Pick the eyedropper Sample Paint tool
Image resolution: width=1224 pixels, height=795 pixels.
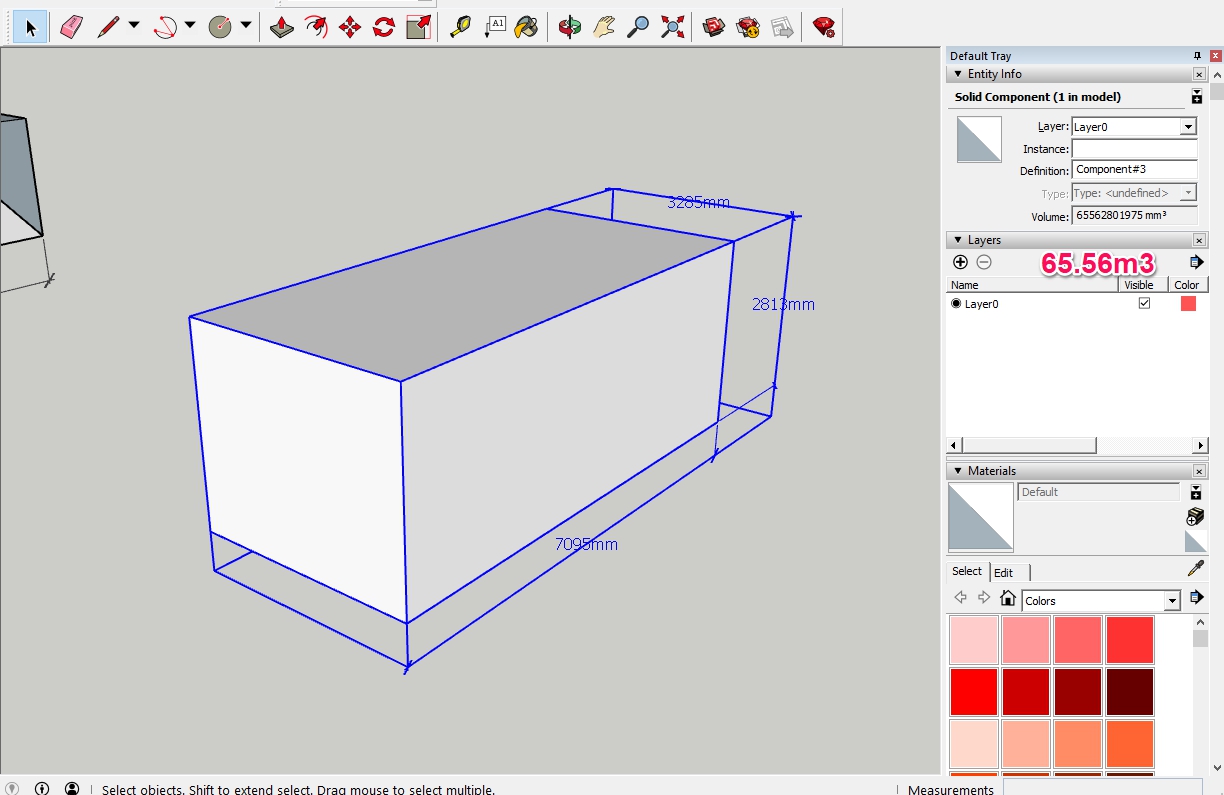pos(1195,569)
